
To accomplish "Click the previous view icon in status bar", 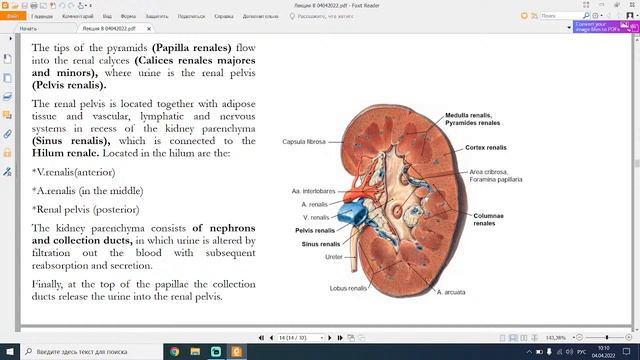I will (351, 338).
